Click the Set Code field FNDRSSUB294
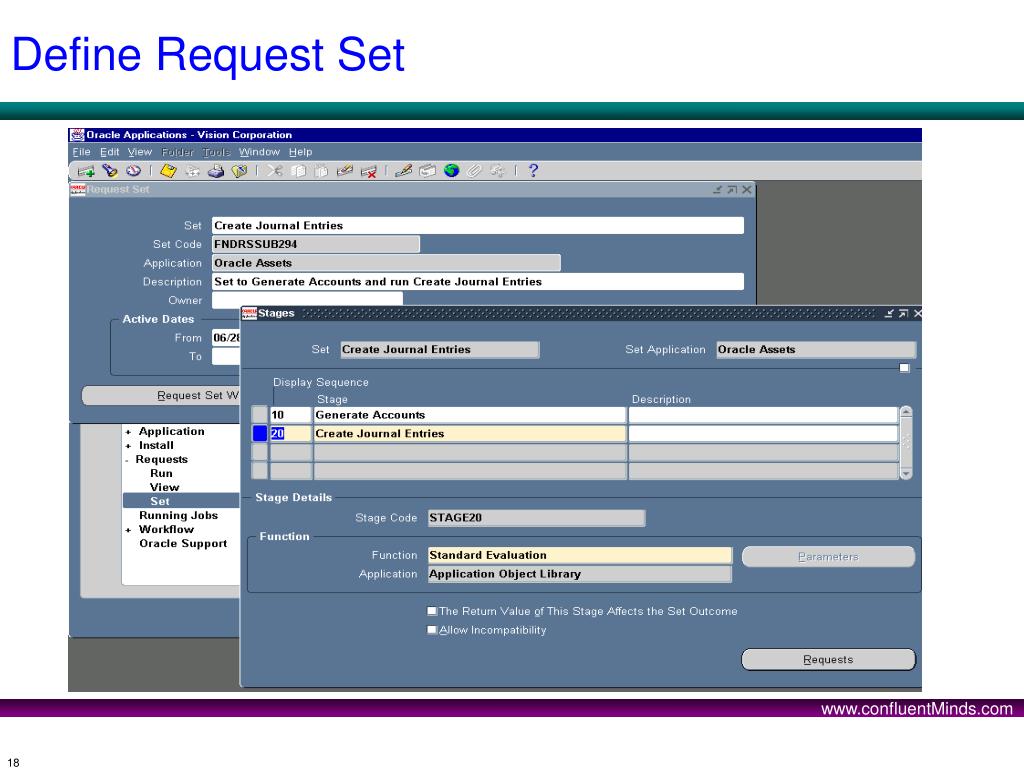 [x=315, y=244]
